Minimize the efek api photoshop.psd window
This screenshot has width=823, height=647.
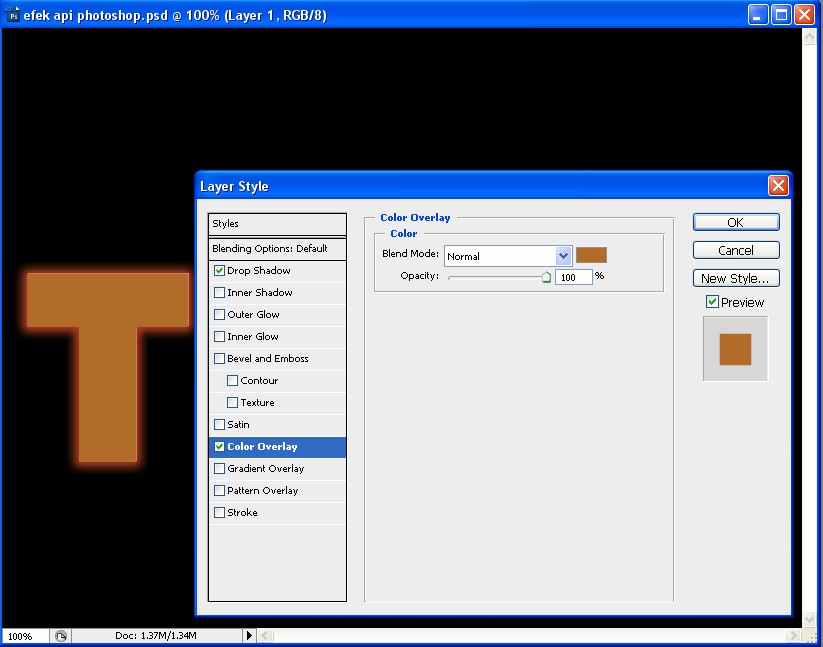(x=757, y=15)
